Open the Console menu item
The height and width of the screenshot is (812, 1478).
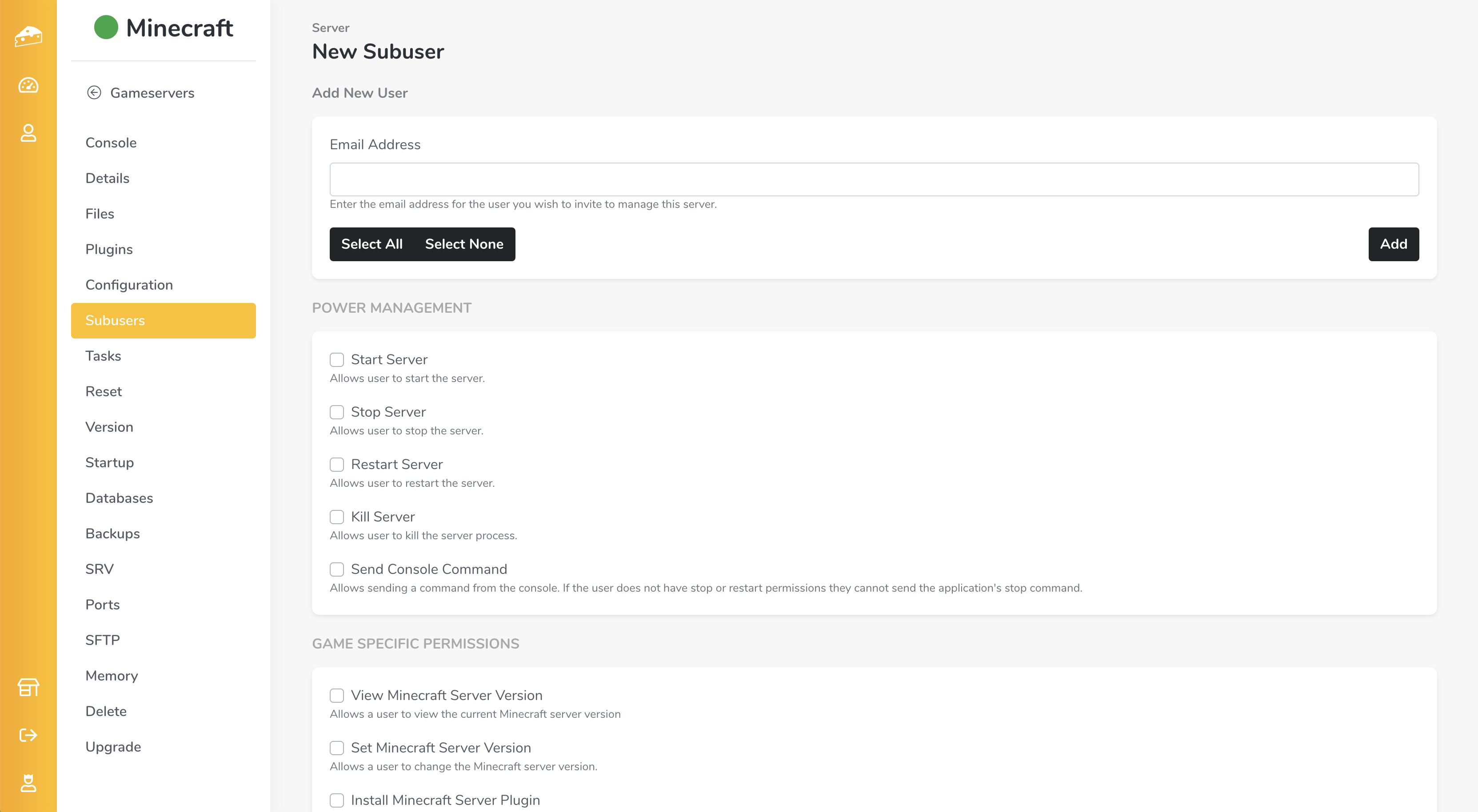point(111,143)
